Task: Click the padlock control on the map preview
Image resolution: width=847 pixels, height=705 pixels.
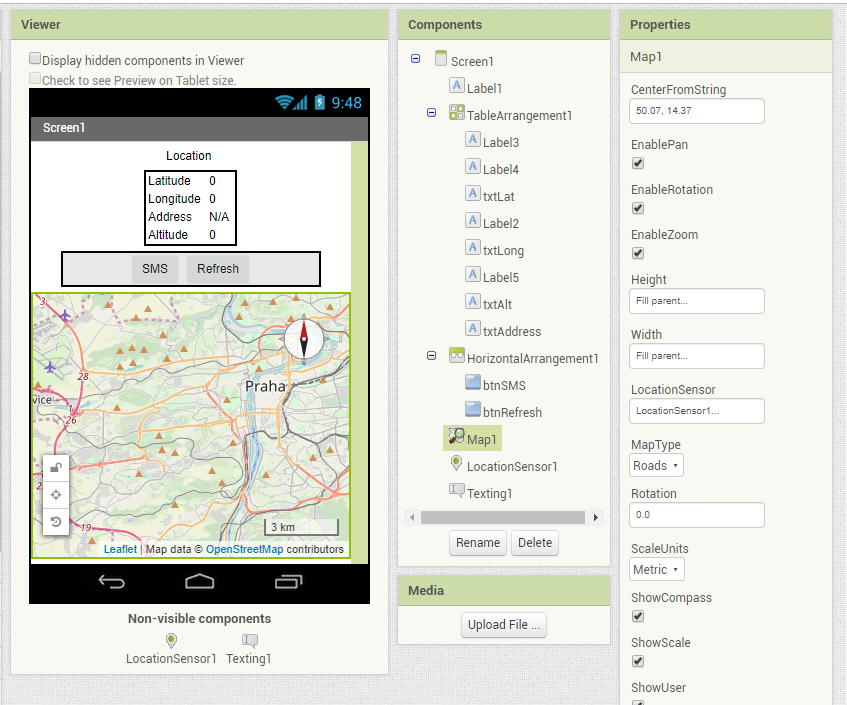Action: pos(56,467)
